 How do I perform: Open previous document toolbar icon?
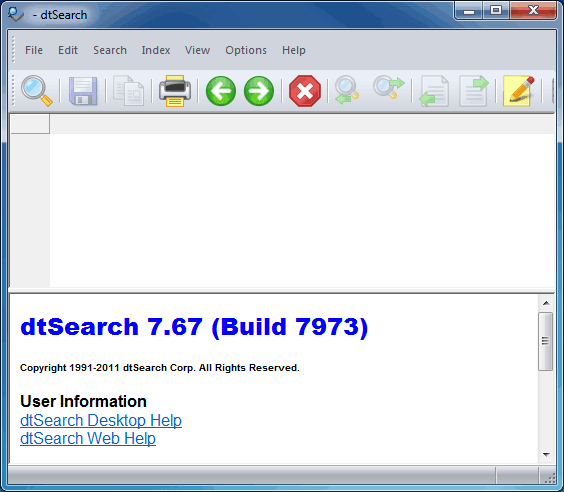coord(434,91)
